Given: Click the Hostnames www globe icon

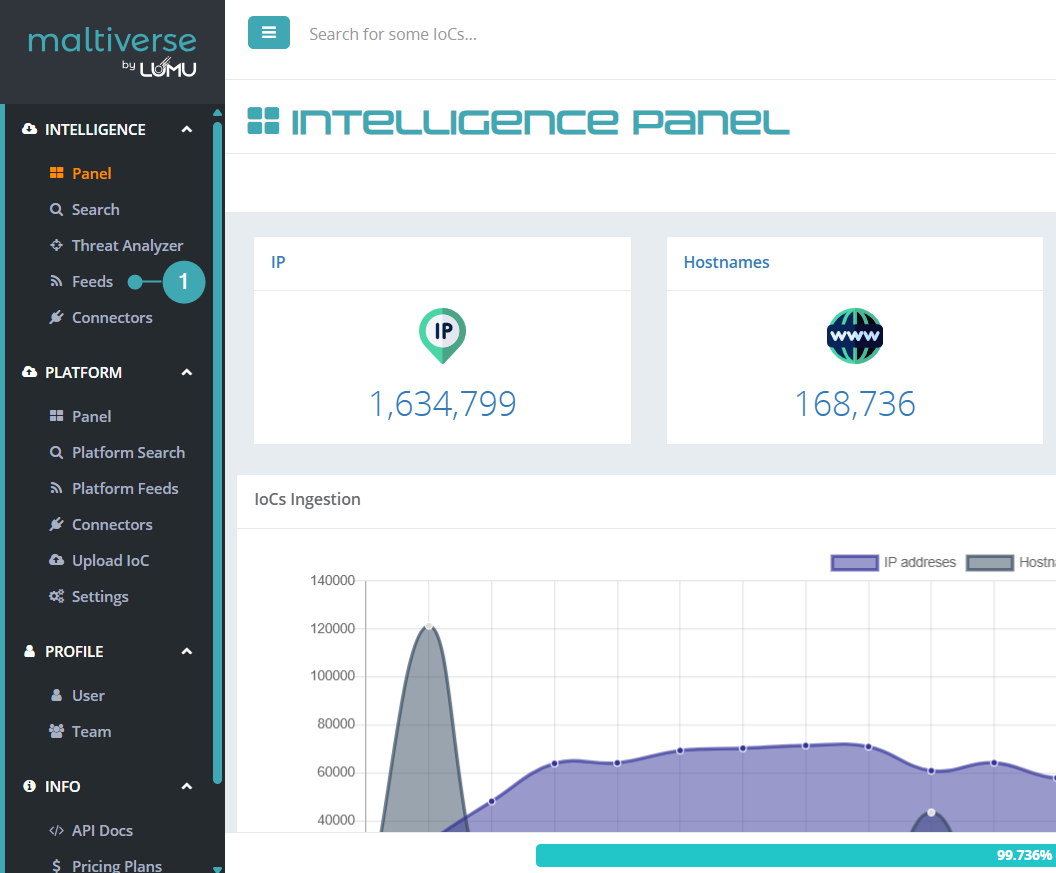Looking at the screenshot, I should click(x=855, y=335).
